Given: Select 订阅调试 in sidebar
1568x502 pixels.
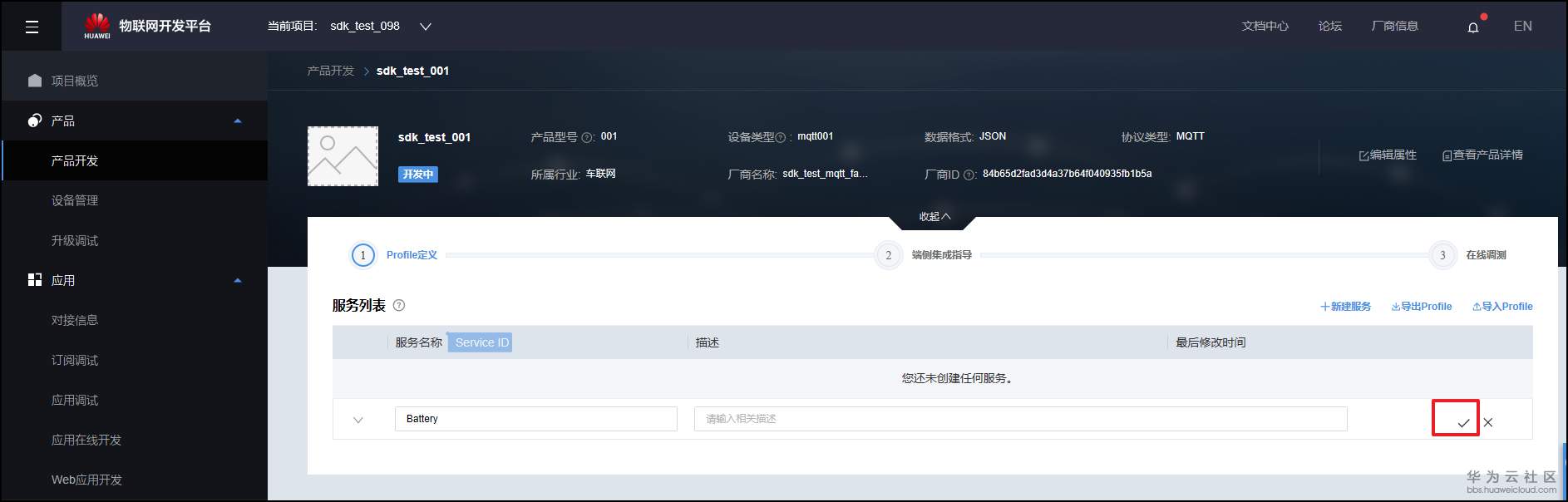Looking at the screenshot, I should [75, 360].
